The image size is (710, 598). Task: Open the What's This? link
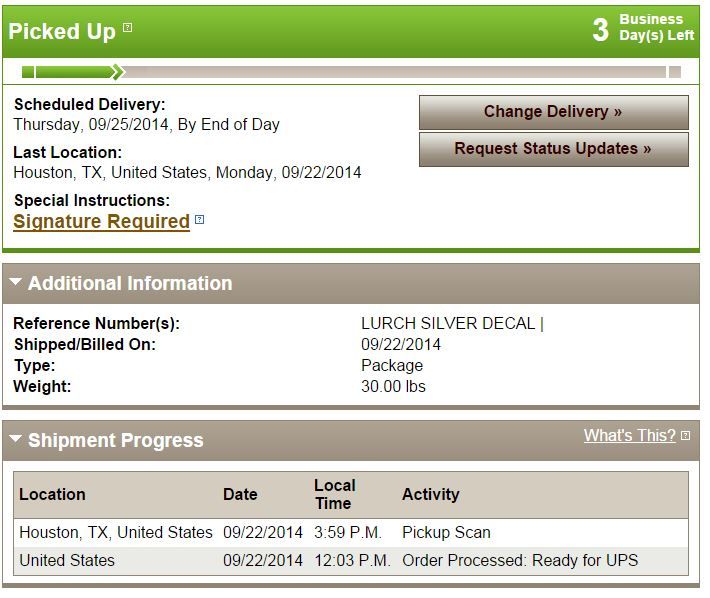(629, 435)
